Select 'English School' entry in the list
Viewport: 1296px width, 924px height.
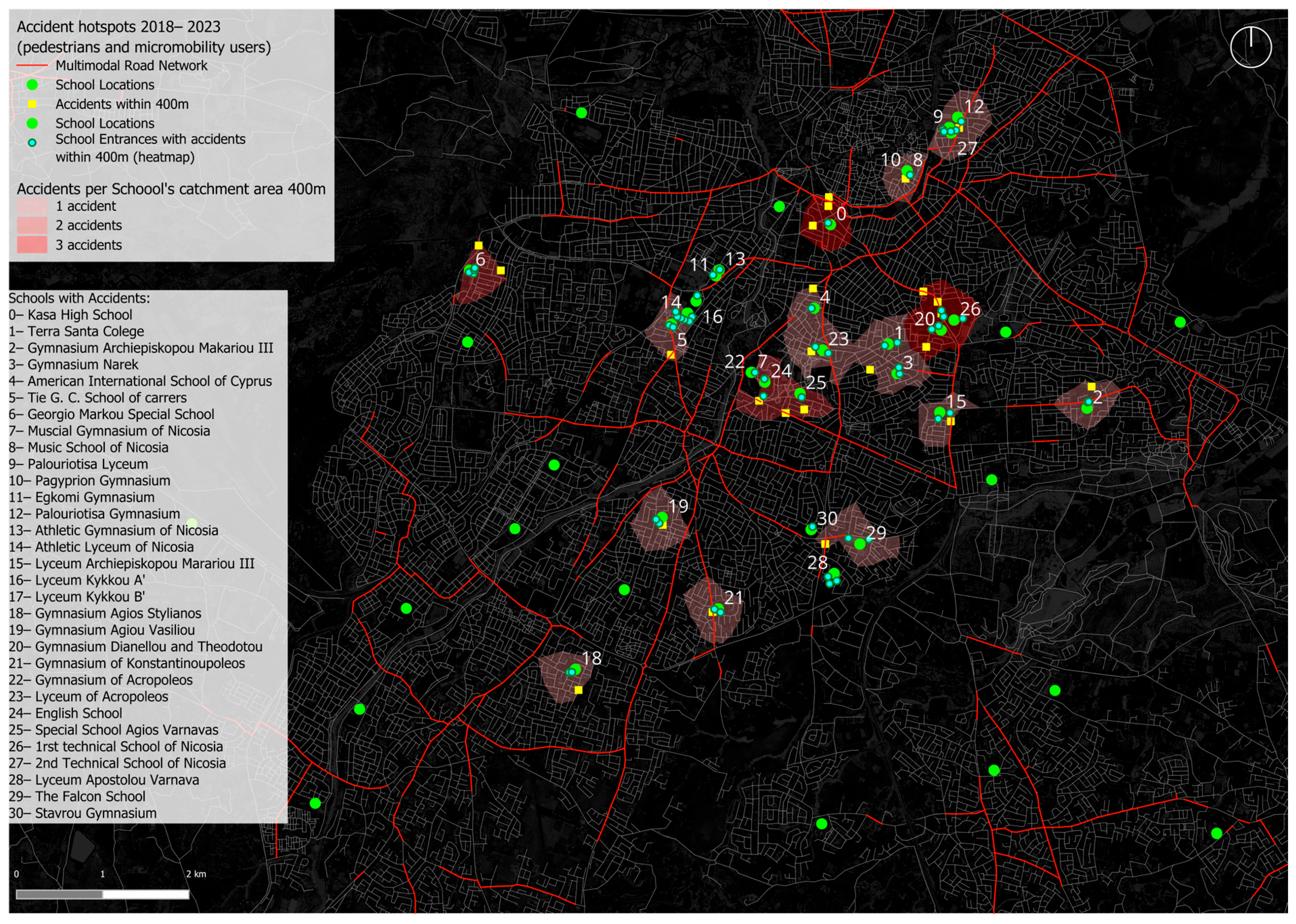click(65, 713)
